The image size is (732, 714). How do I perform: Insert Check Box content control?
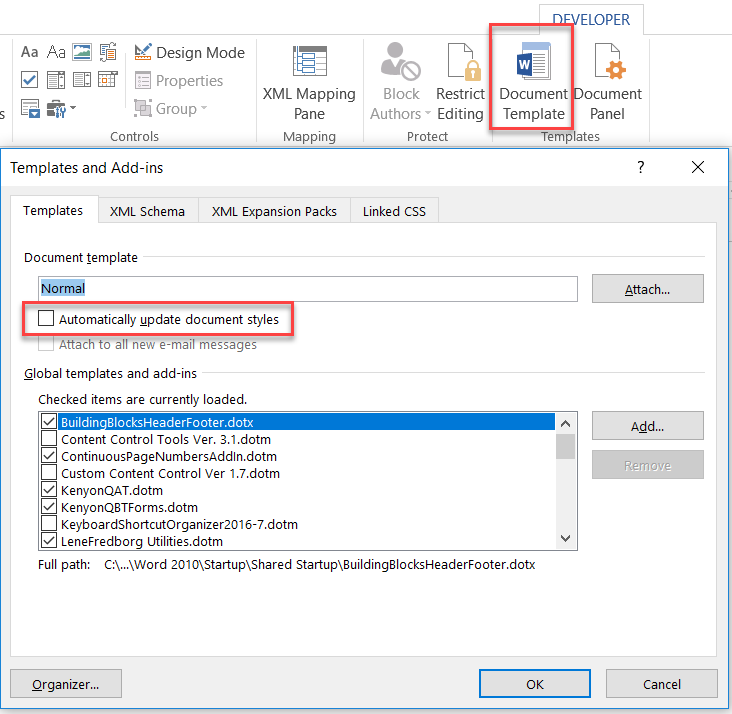(29, 80)
